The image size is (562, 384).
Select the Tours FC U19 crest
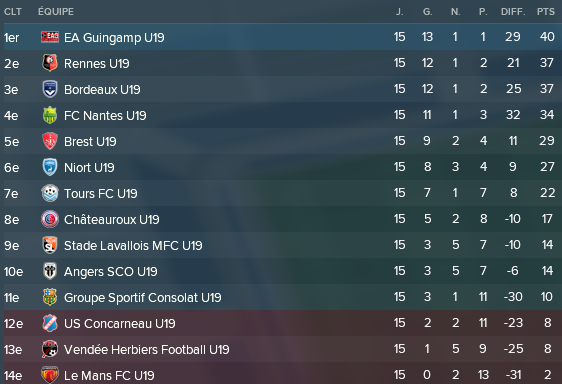point(50,193)
